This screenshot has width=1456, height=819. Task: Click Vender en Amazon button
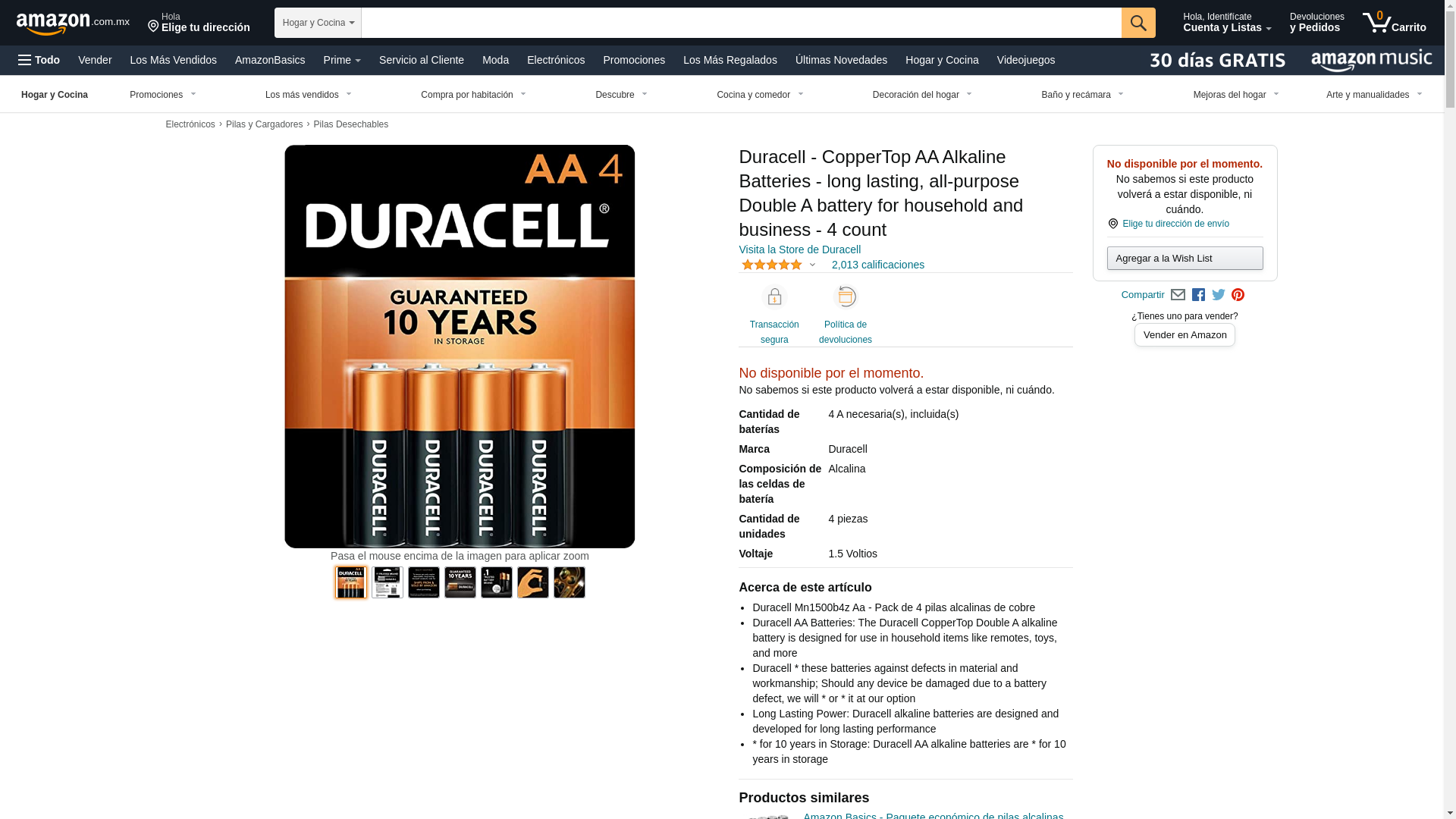(x=1185, y=335)
